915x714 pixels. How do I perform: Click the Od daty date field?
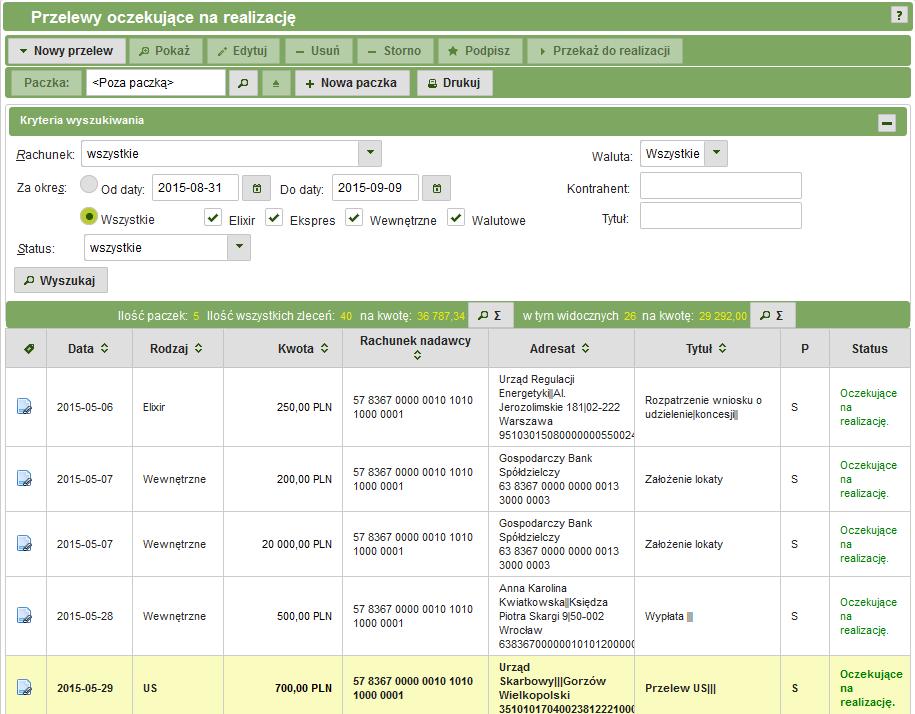(x=195, y=188)
